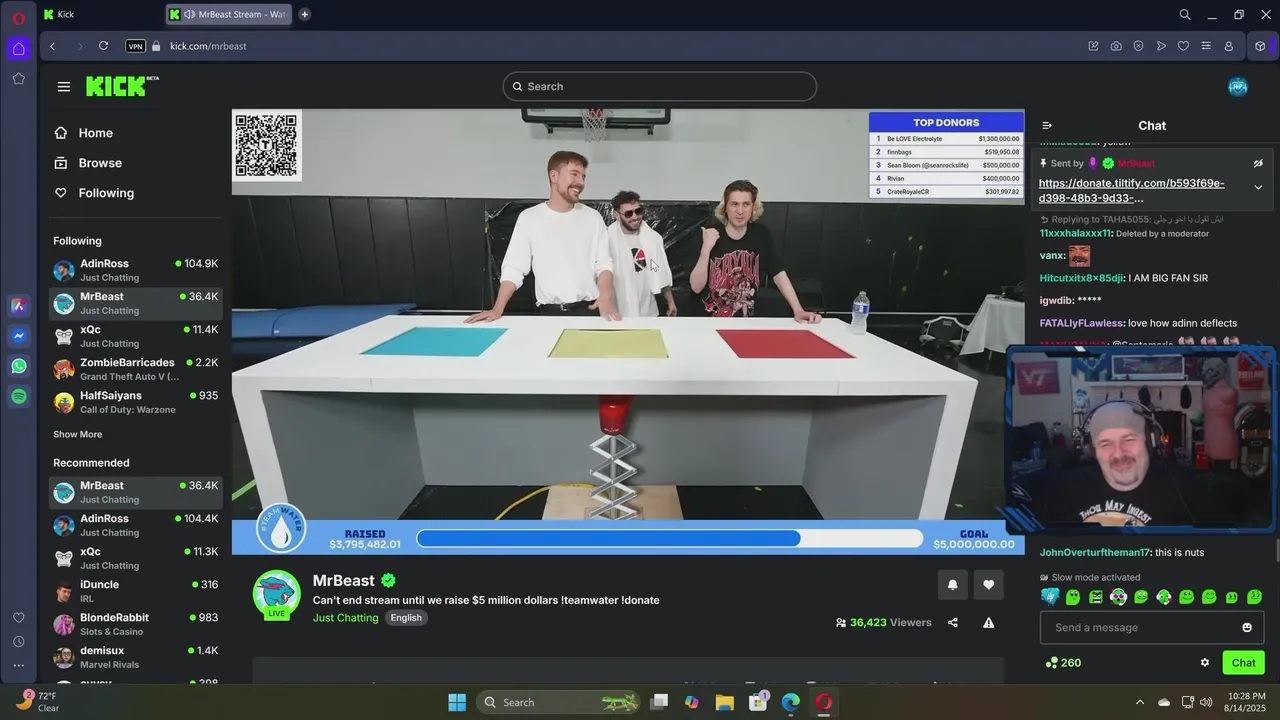This screenshot has width=1280, height=720.
Task: Open volume control in system tray
Action: tap(1206, 702)
